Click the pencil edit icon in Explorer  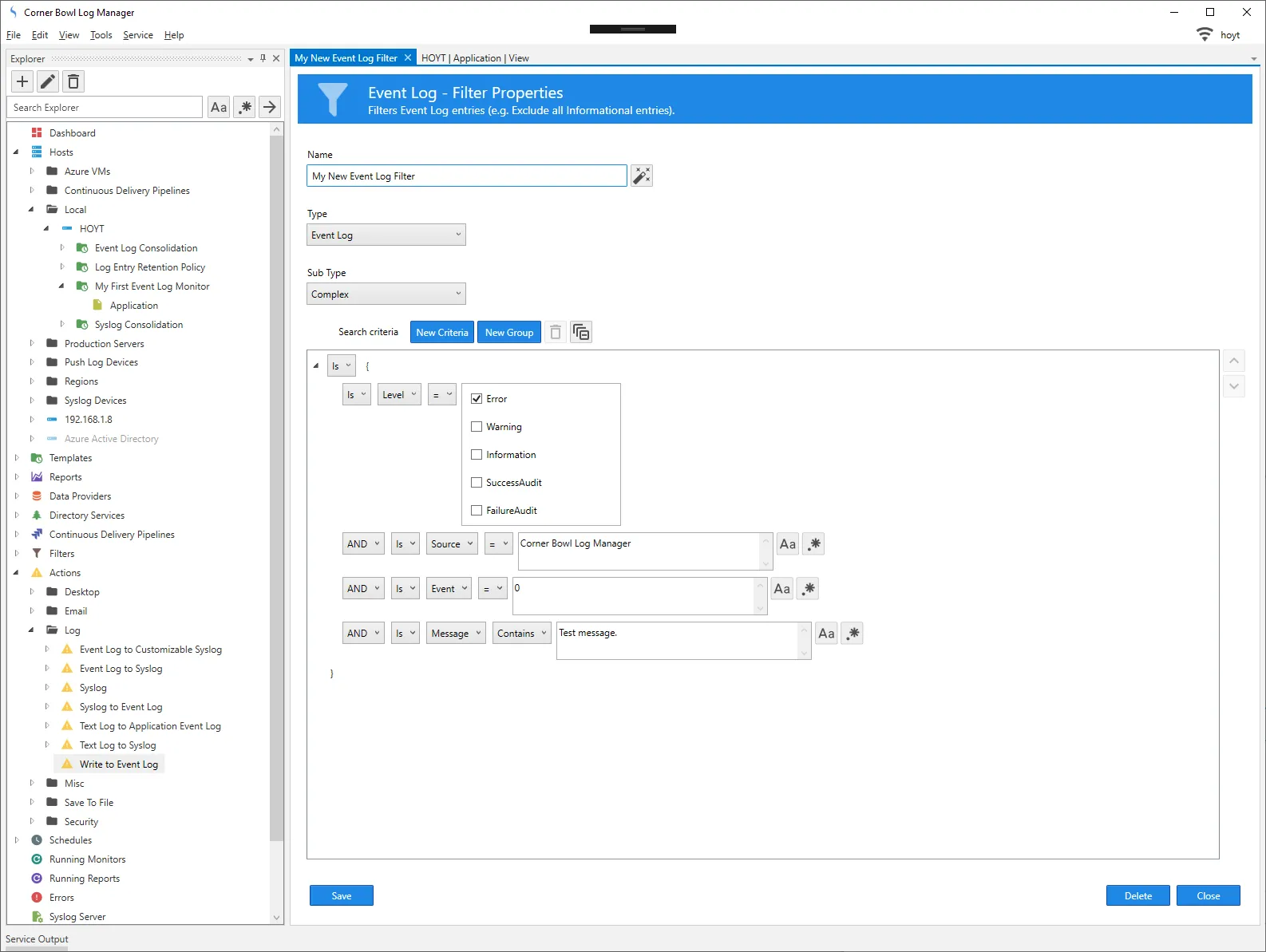[x=48, y=81]
